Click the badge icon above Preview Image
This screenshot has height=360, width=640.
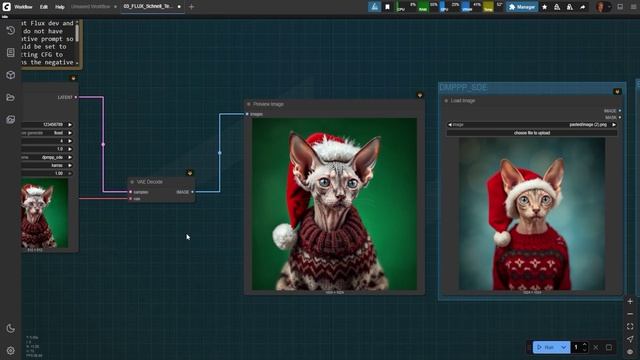click(420, 95)
